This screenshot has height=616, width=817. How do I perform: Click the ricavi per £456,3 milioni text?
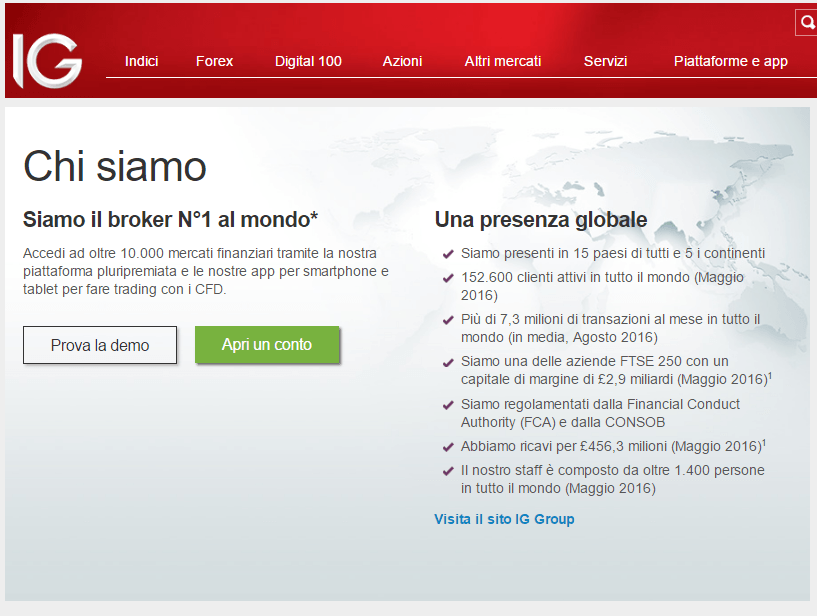[x=613, y=446]
